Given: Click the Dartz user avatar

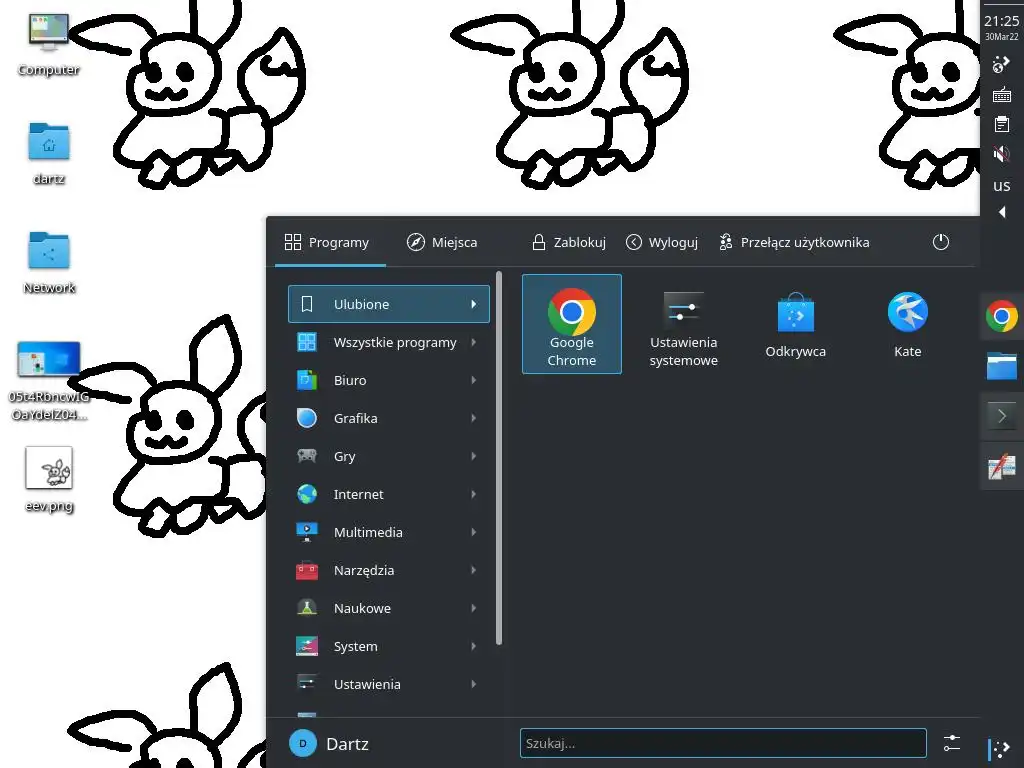Looking at the screenshot, I should coord(302,743).
